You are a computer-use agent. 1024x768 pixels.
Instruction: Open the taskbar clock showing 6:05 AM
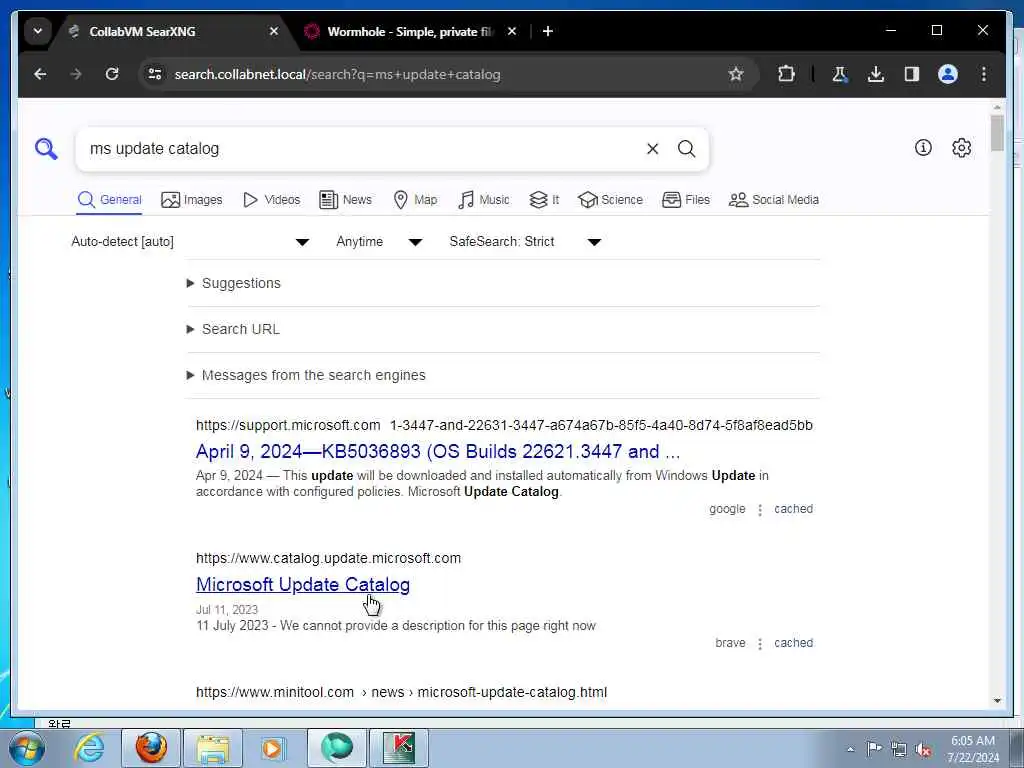point(973,749)
